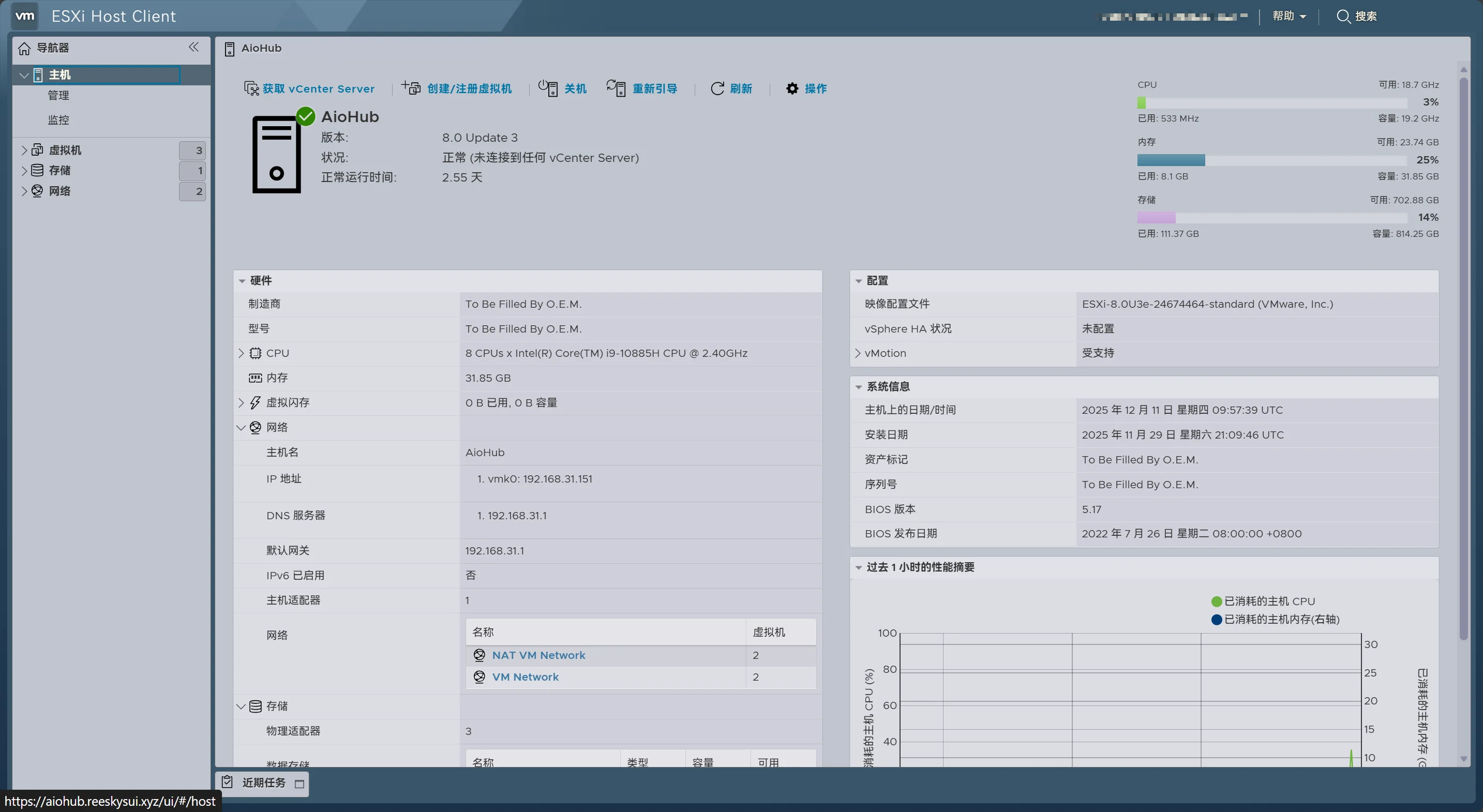Collapse the 硬件 section
This screenshot has height=812, width=1483.
pos(243,280)
